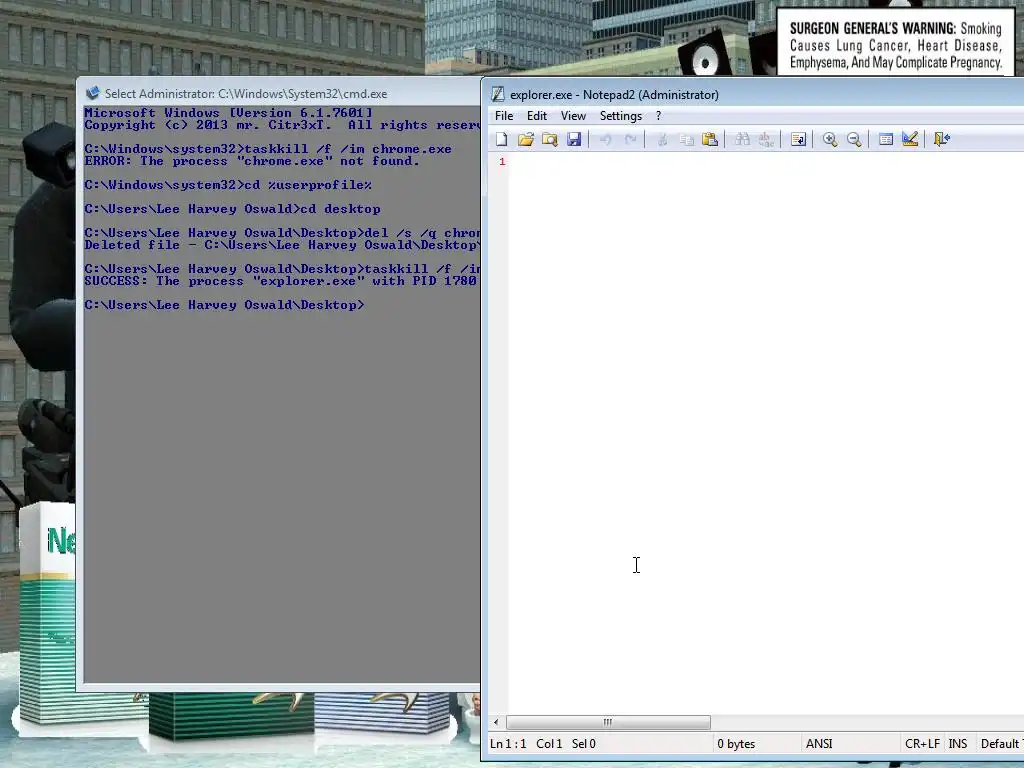The height and width of the screenshot is (768, 1024).
Task: Click the cd %userprofile% command line in cmd
Action: (228, 185)
